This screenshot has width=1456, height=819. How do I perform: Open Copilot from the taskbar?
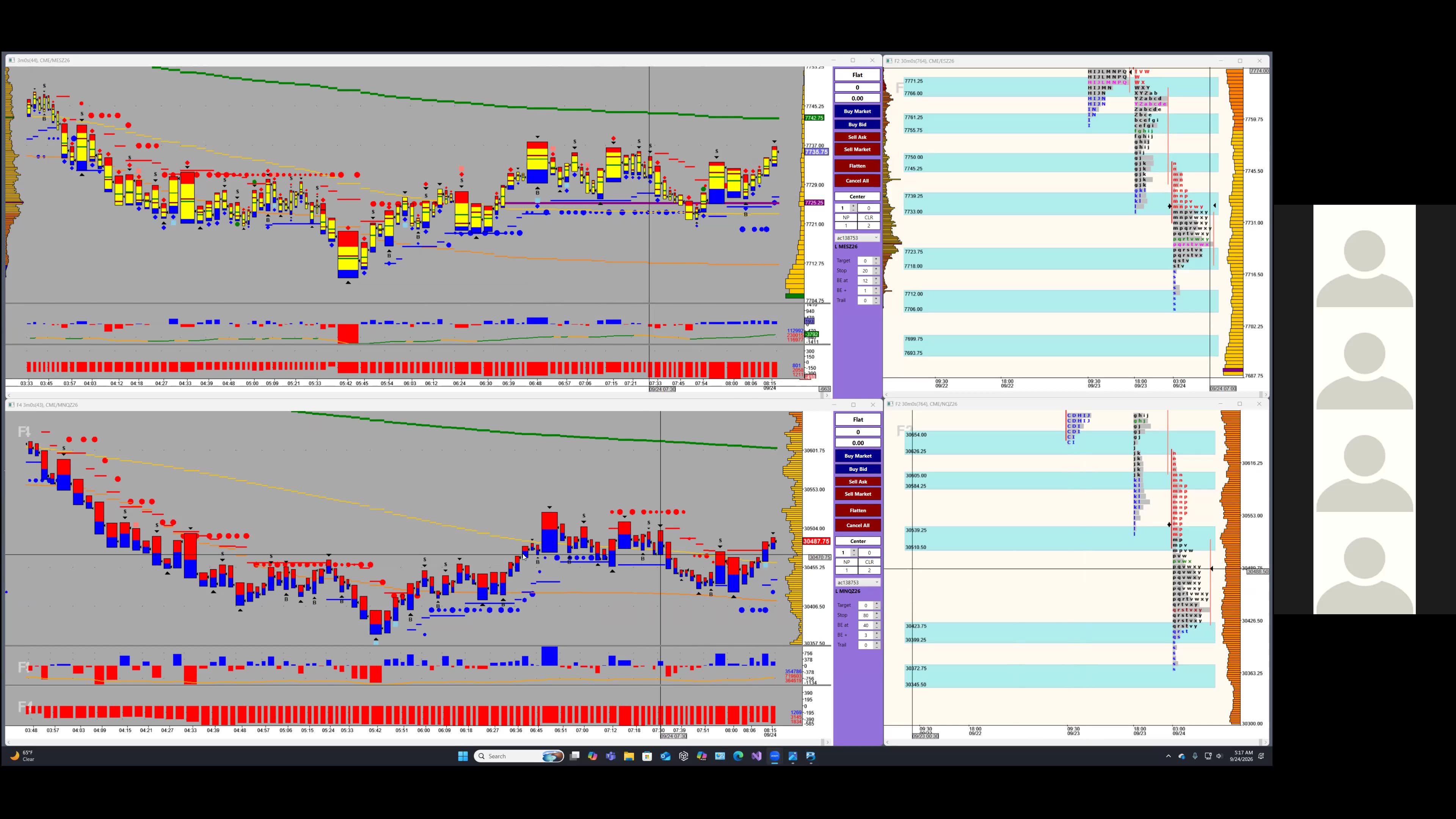point(592,756)
